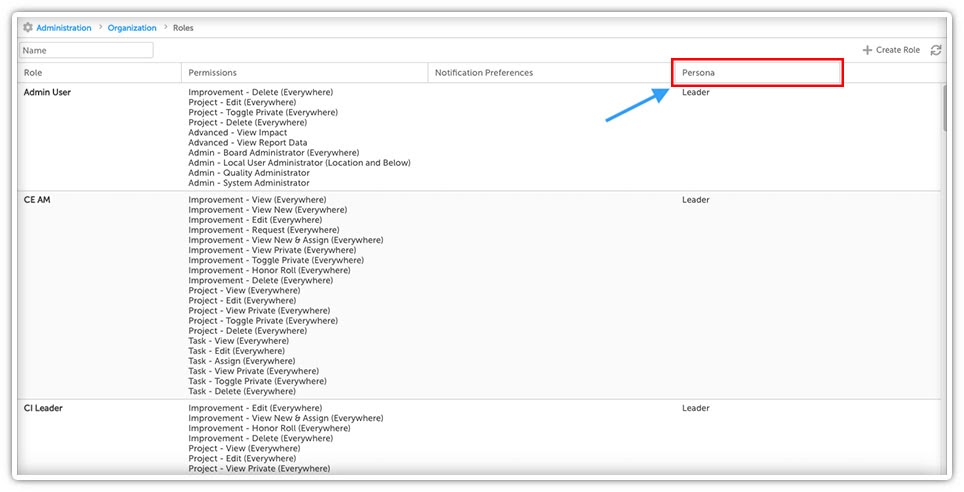This screenshot has height=492, width=964.
Task: Select 'Improvement - Request (Everywhere)' line
Action: pos(265,230)
